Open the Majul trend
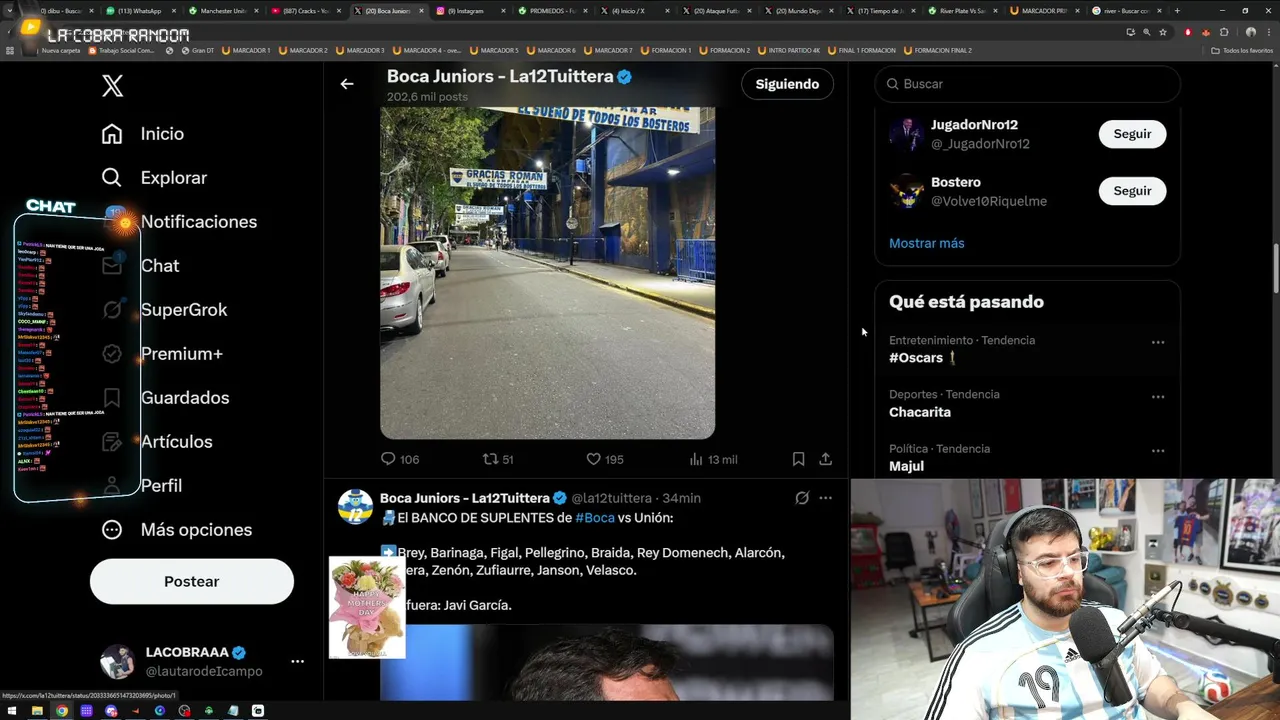Image resolution: width=1280 pixels, height=720 pixels. [1028, 457]
